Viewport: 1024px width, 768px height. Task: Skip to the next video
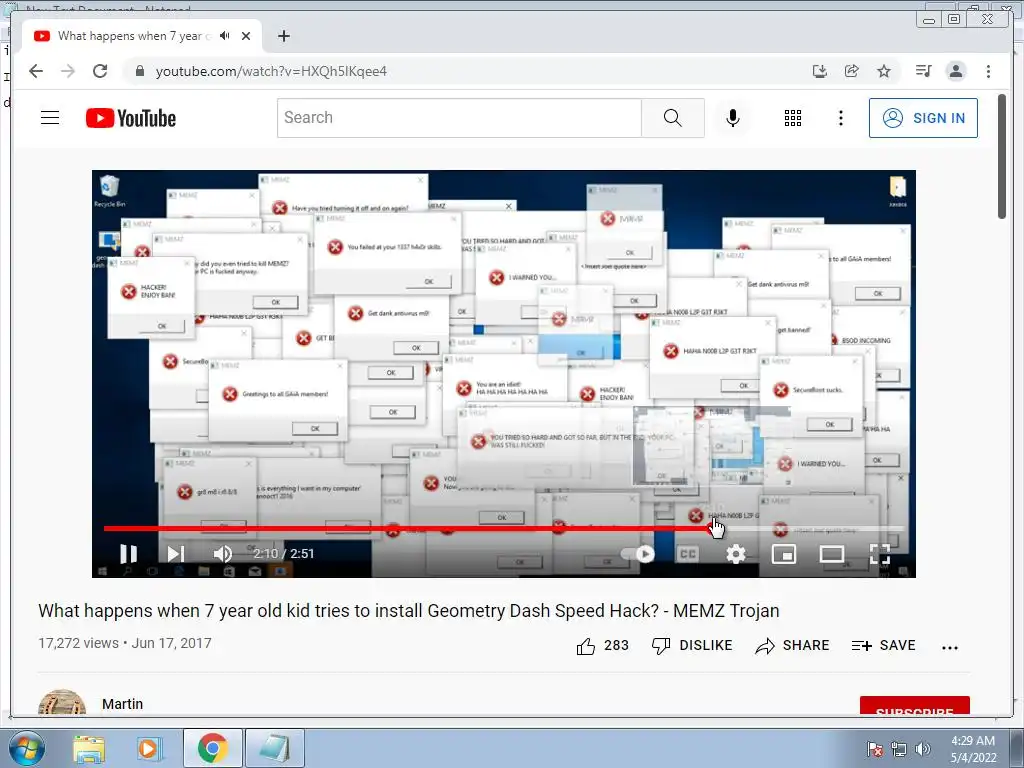click(175, 554)
